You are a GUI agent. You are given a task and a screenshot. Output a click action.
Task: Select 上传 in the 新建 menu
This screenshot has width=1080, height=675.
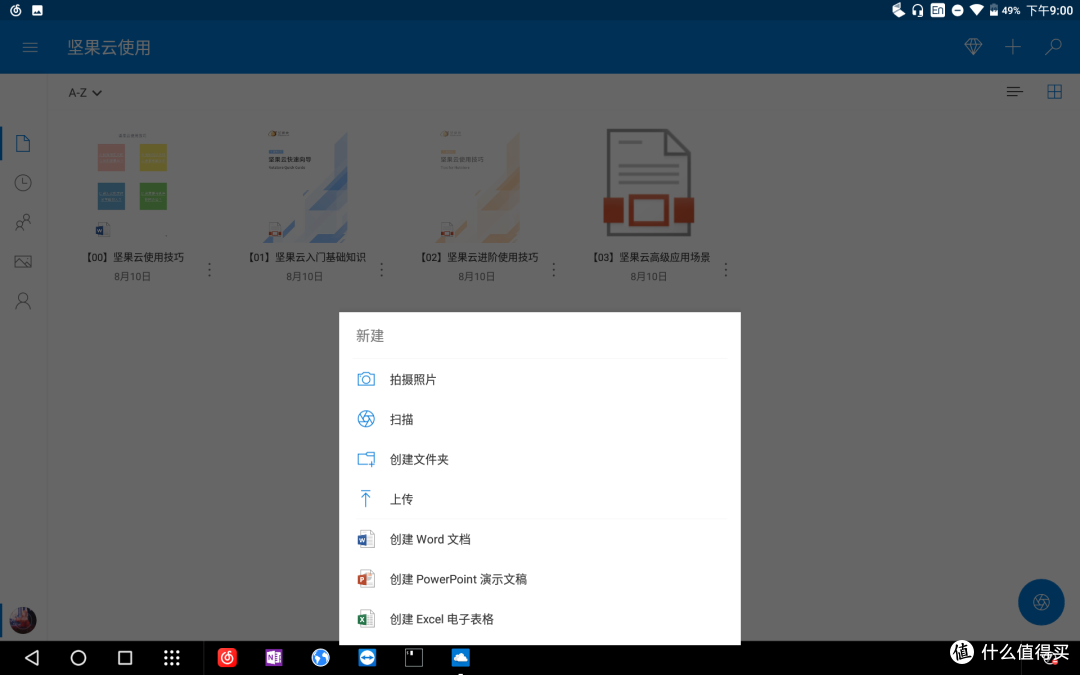[x=539, y=499]
